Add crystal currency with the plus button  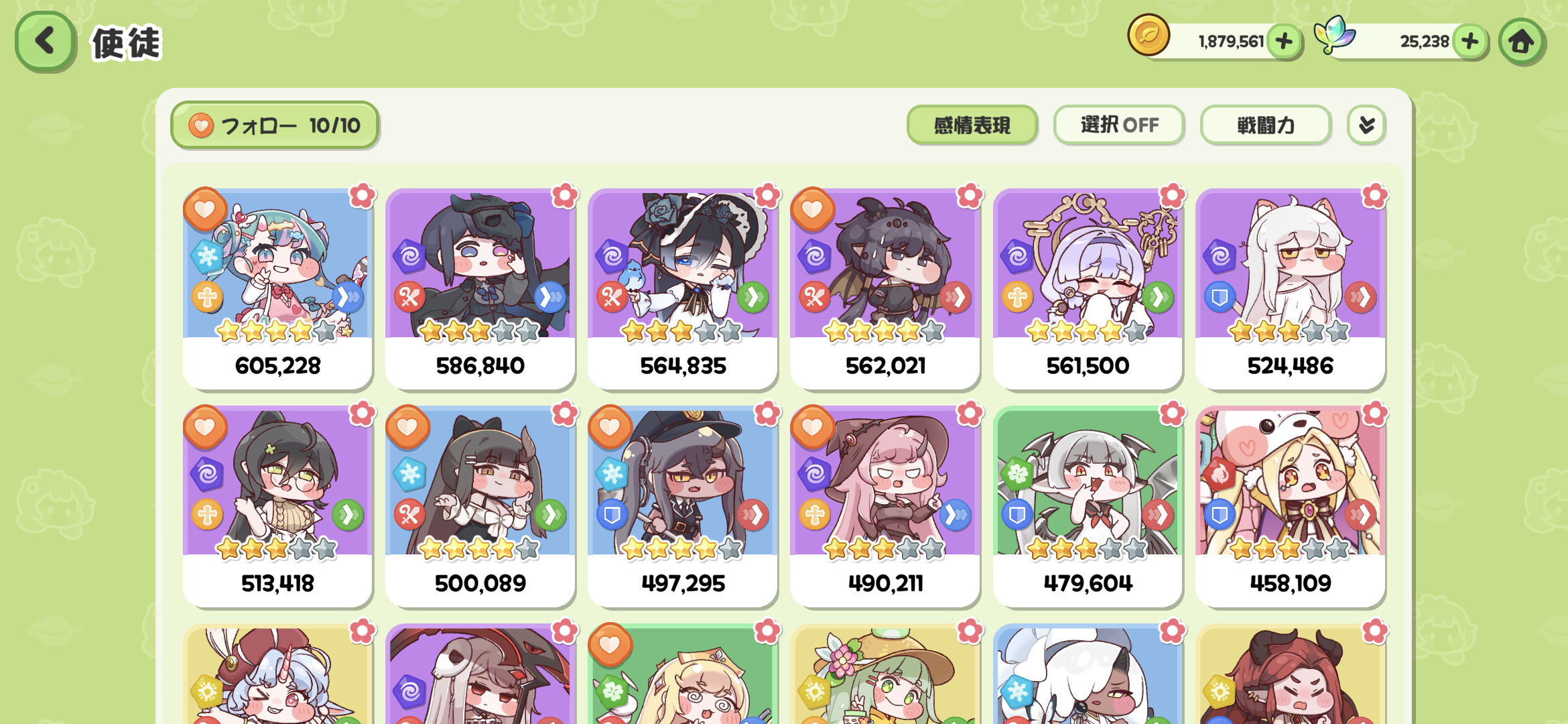[x=1470, y=42]
